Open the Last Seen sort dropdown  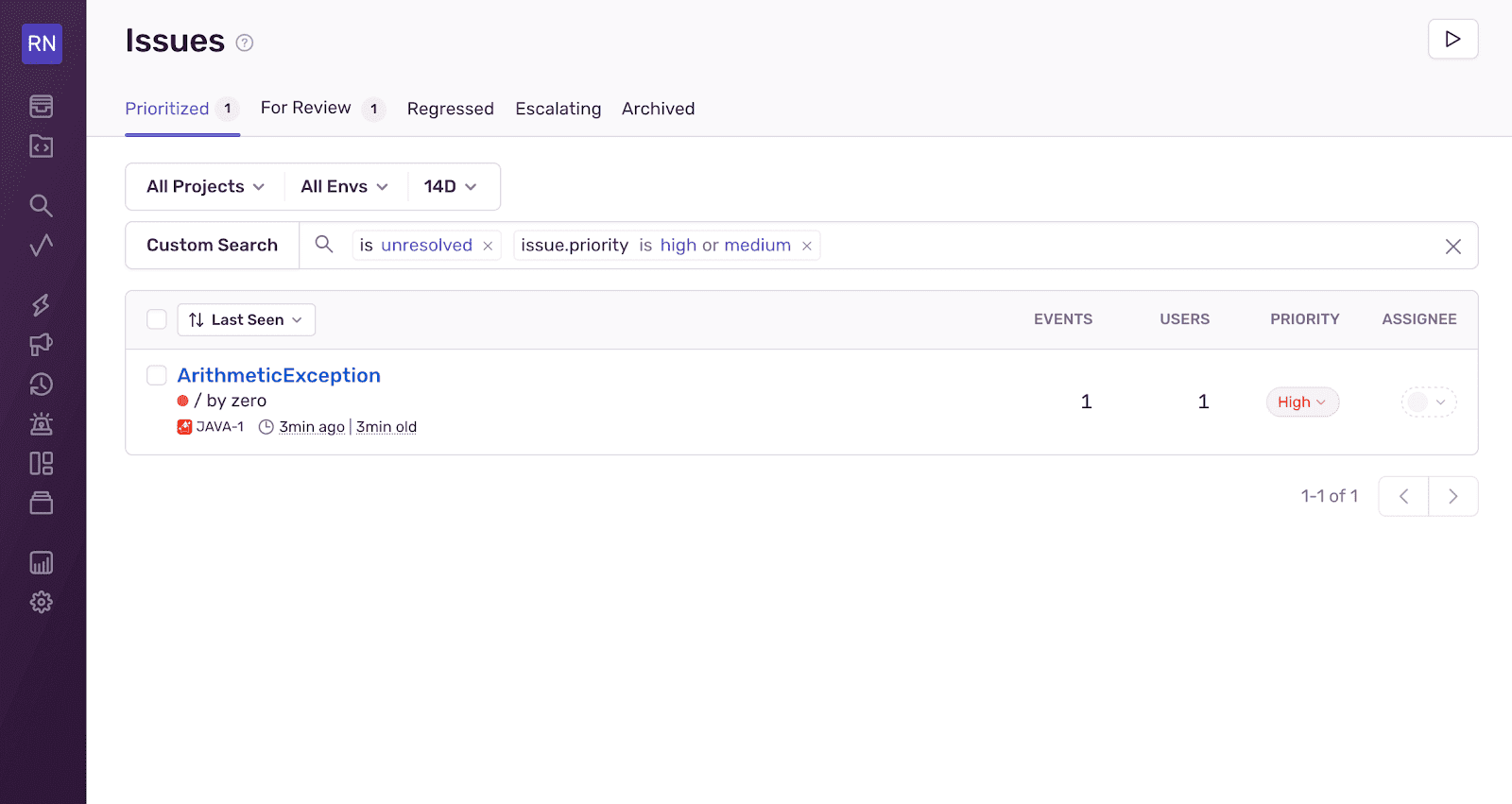[x=246, y=320]
